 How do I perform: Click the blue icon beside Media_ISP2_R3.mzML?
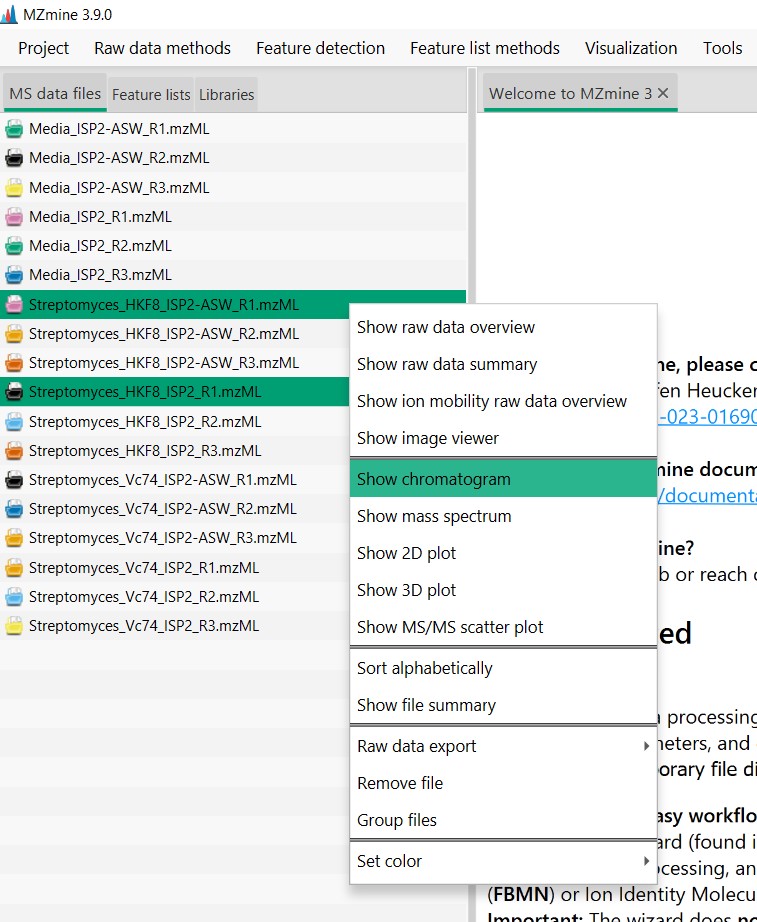[14, 275]
